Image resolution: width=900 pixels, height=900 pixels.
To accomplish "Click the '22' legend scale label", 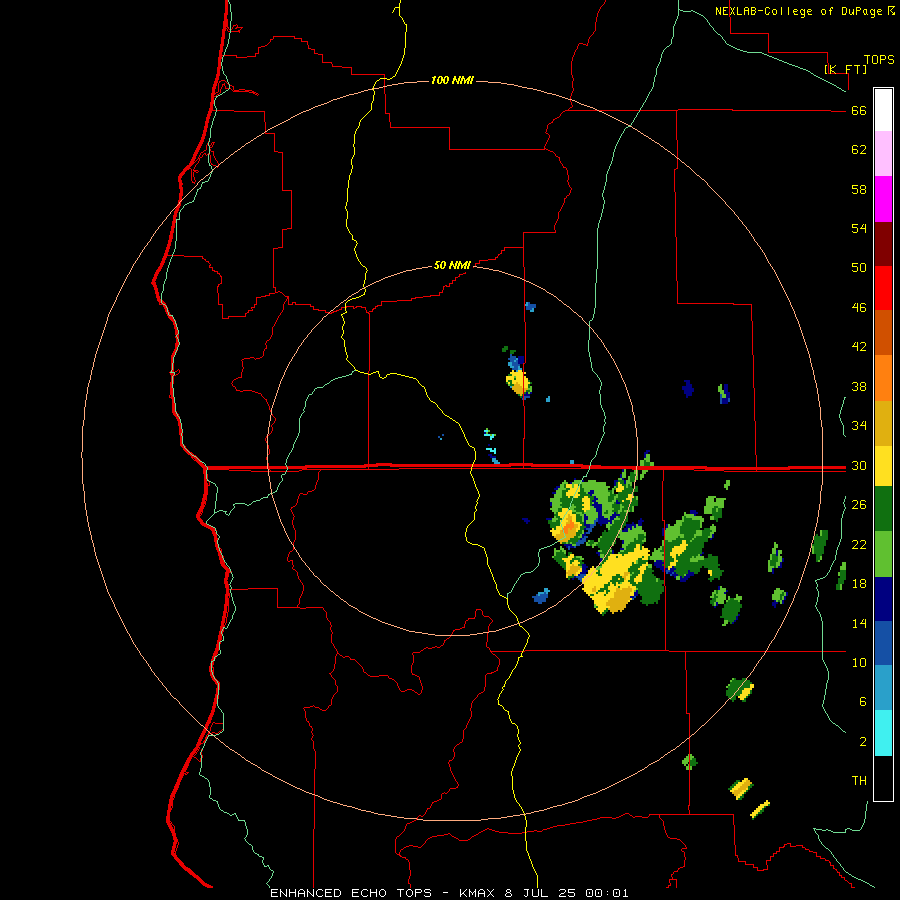I will click(859, 545).
